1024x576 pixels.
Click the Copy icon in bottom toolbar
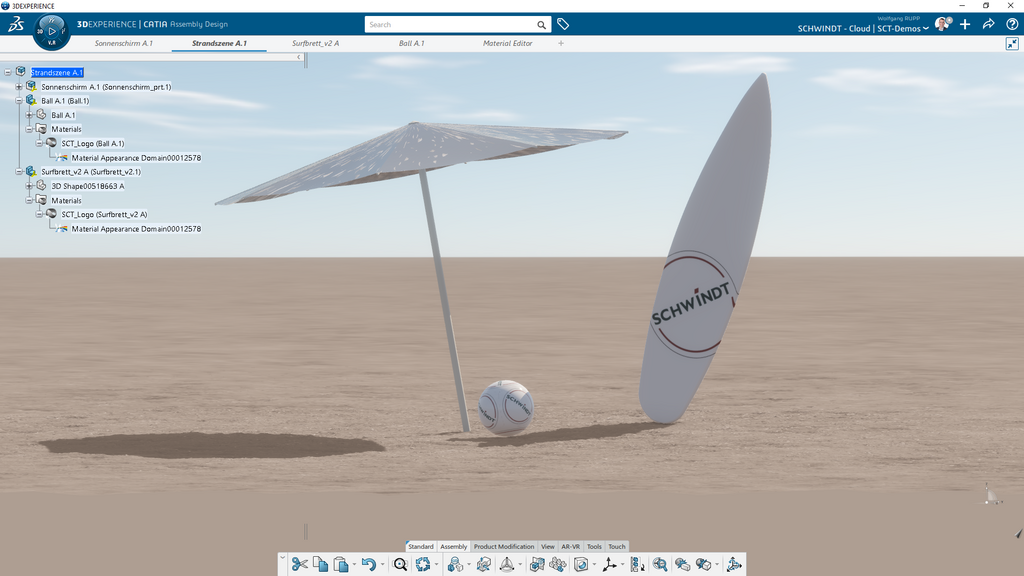[320, 564]
